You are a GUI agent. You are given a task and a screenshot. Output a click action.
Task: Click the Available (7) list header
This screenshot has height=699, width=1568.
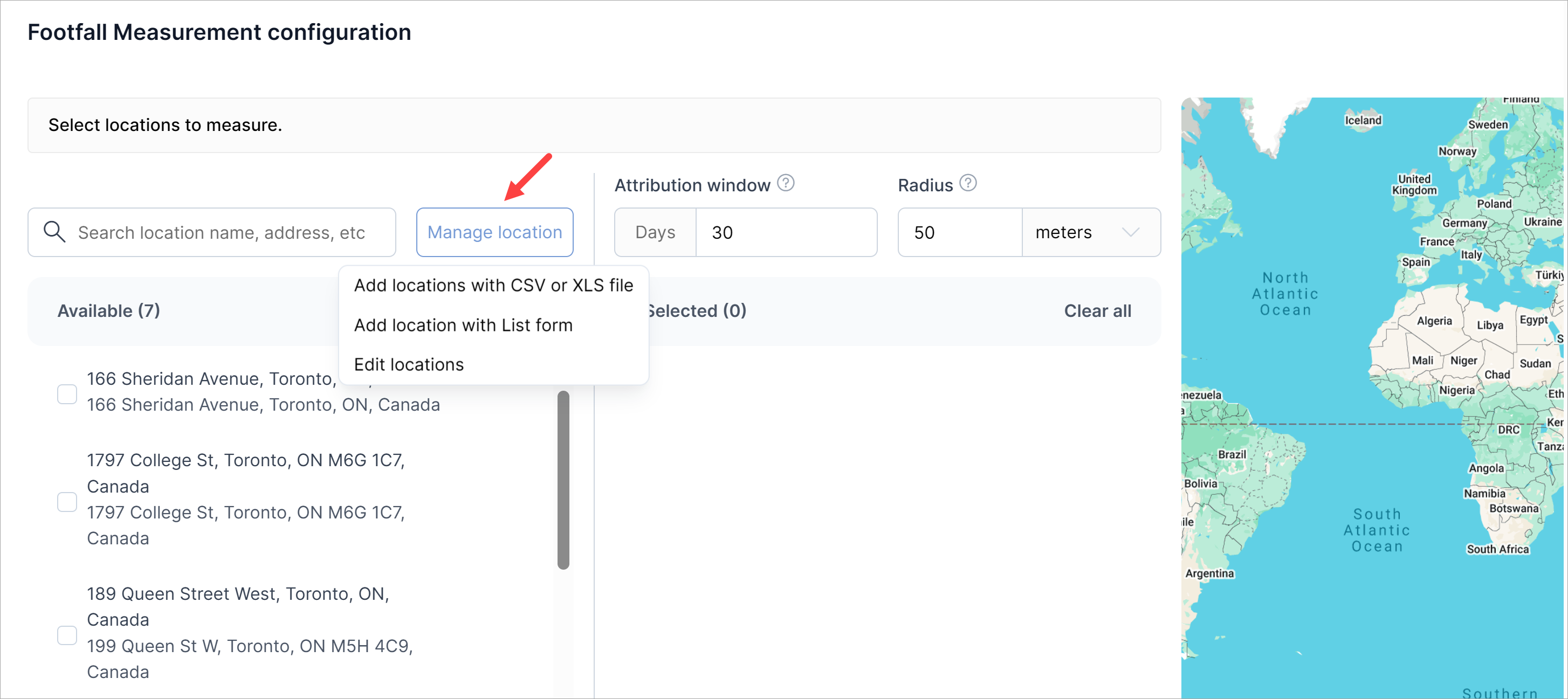pyautogui.click(x=109, y=311)
